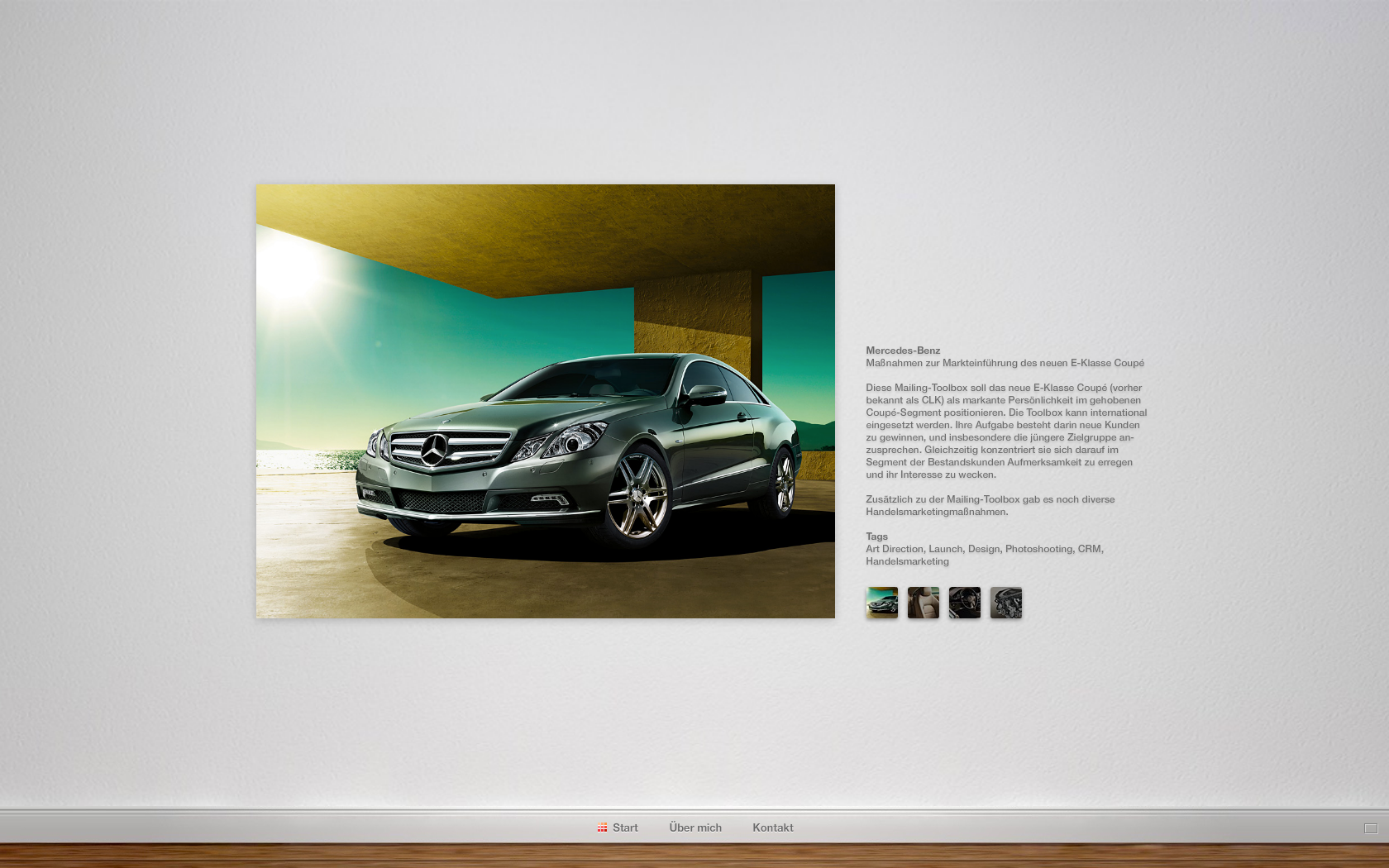
Task: Open the Start menu item
Action: (x=625, y=827)
